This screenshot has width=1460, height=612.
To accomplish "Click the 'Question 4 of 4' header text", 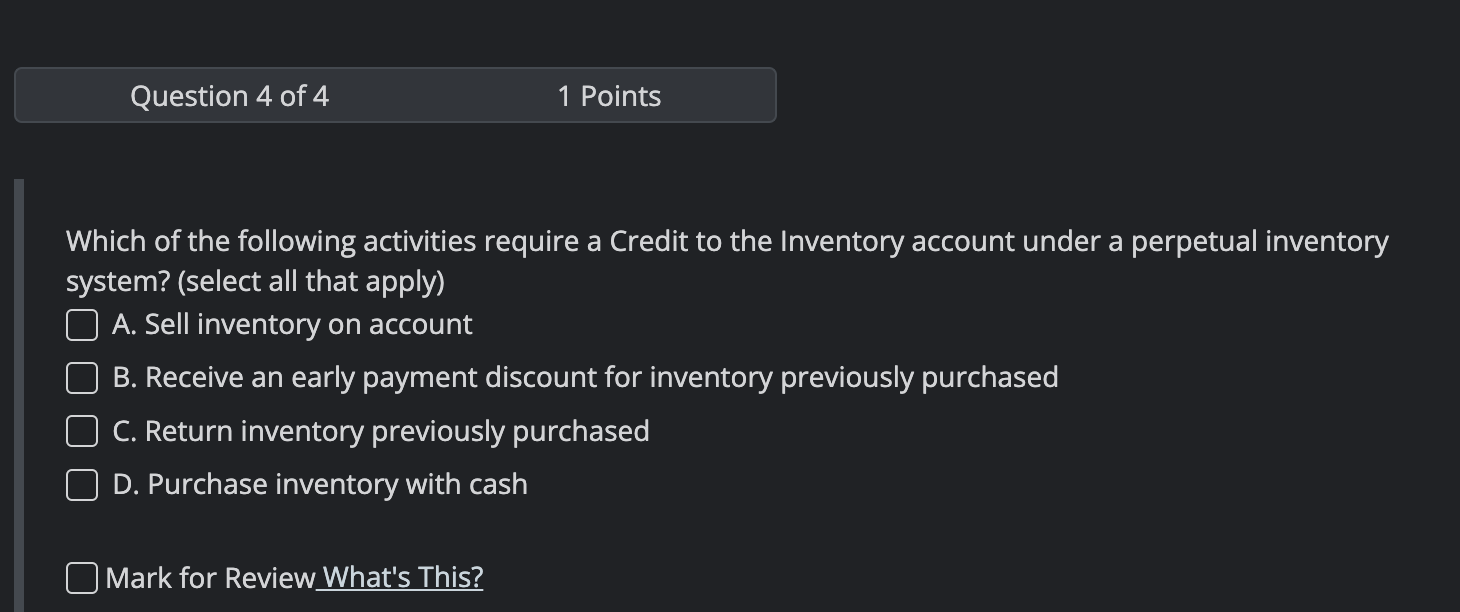I will point(229,96).
